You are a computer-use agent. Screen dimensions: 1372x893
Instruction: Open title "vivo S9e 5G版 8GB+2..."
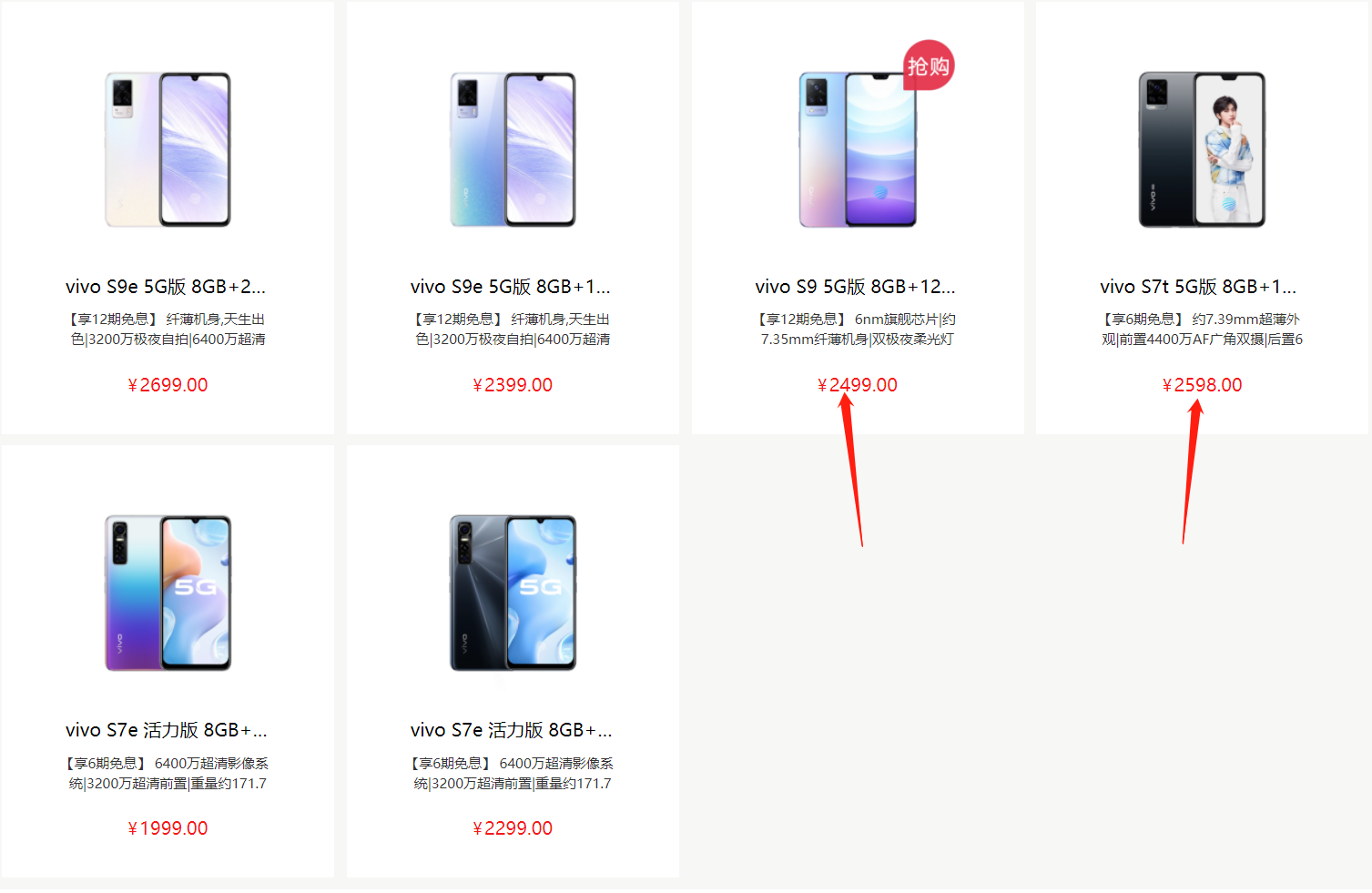[166, 287]
